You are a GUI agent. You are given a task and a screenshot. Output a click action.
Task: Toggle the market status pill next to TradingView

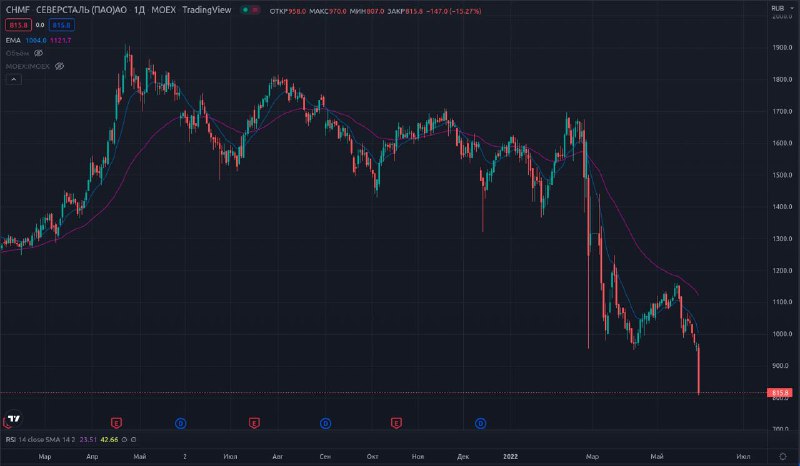pos(250,10)
